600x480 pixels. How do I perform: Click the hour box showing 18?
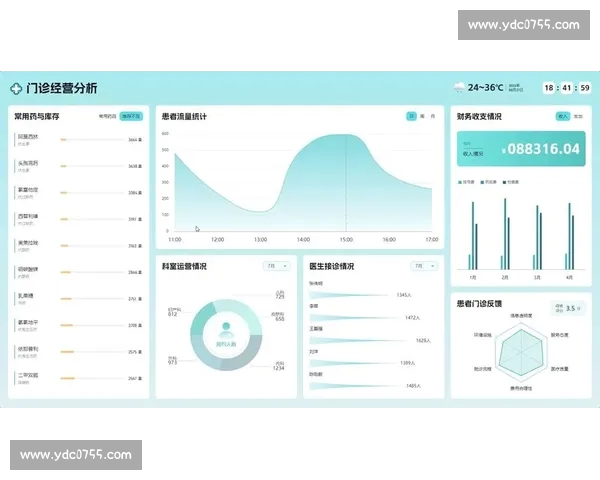pos(549,88)
